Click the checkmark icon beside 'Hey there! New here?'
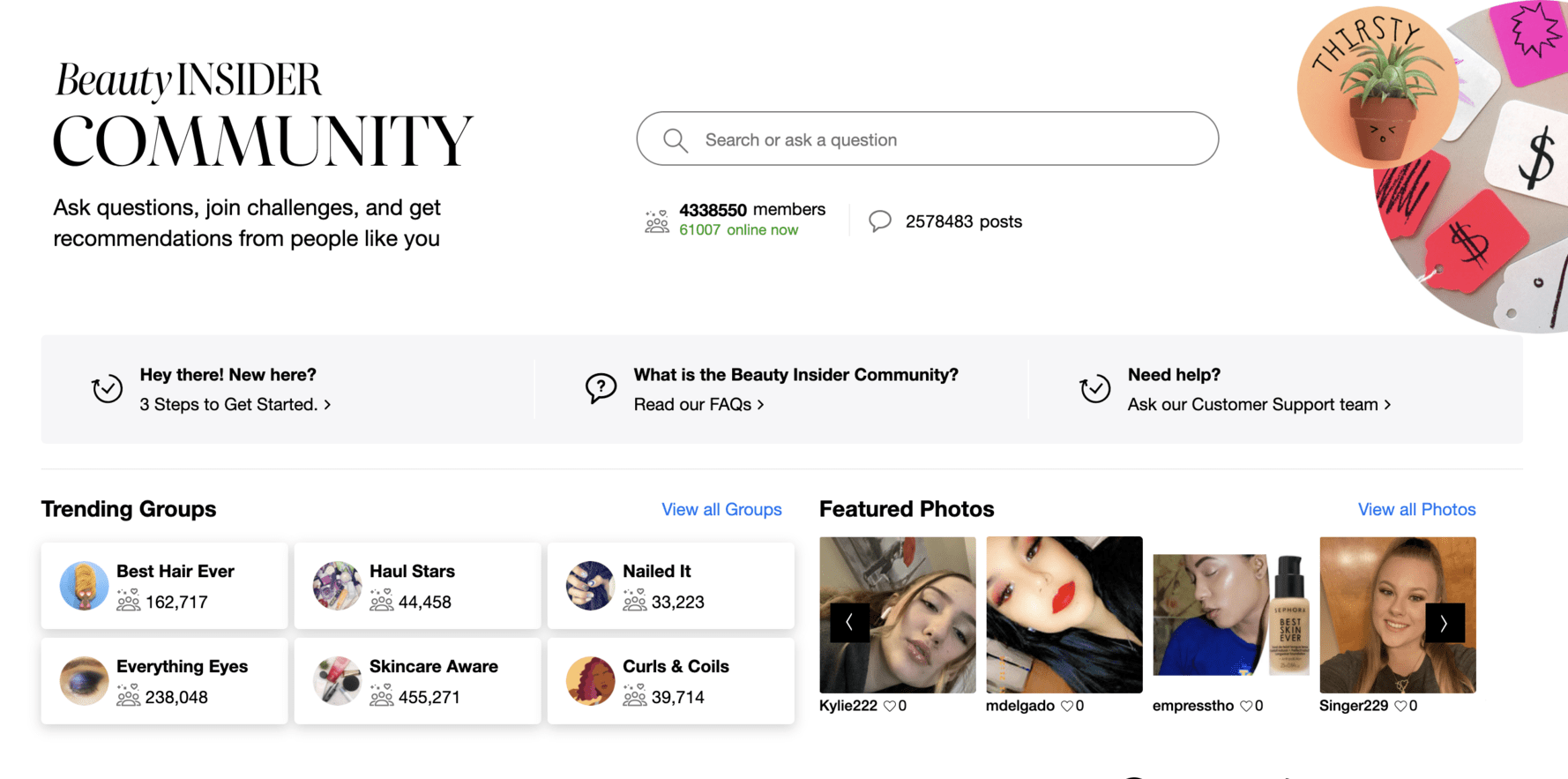1568x779 pixels. pyautogui.click(x=108, y=389)
